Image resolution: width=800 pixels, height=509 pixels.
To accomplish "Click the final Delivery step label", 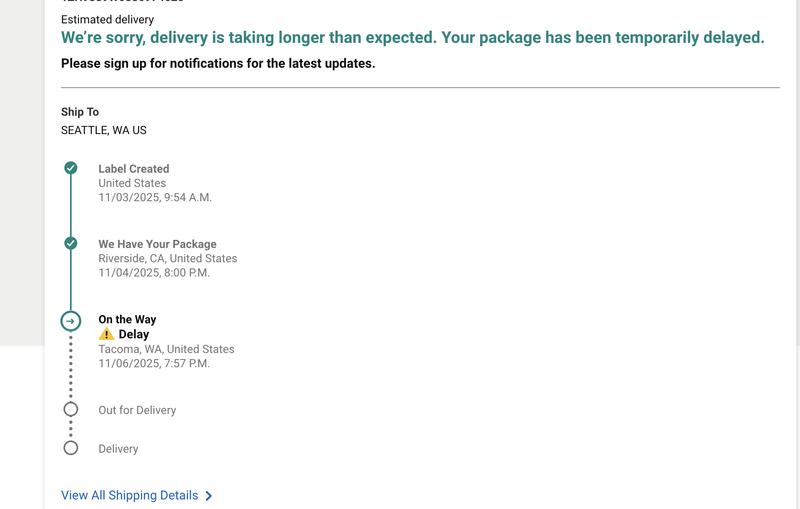I will (x=118, y=449).
